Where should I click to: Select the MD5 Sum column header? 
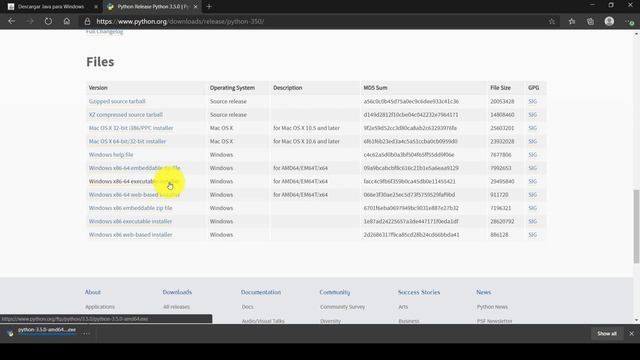click(x=376, y=88)
